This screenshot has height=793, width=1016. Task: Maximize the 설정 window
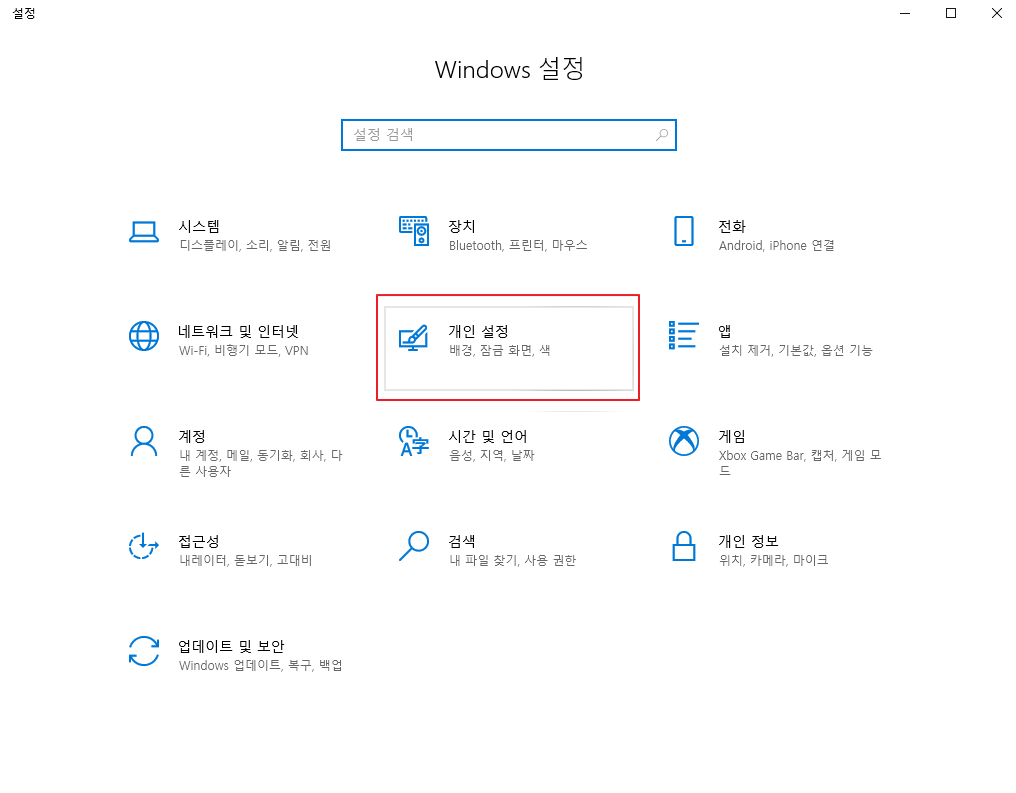(951, 13)
